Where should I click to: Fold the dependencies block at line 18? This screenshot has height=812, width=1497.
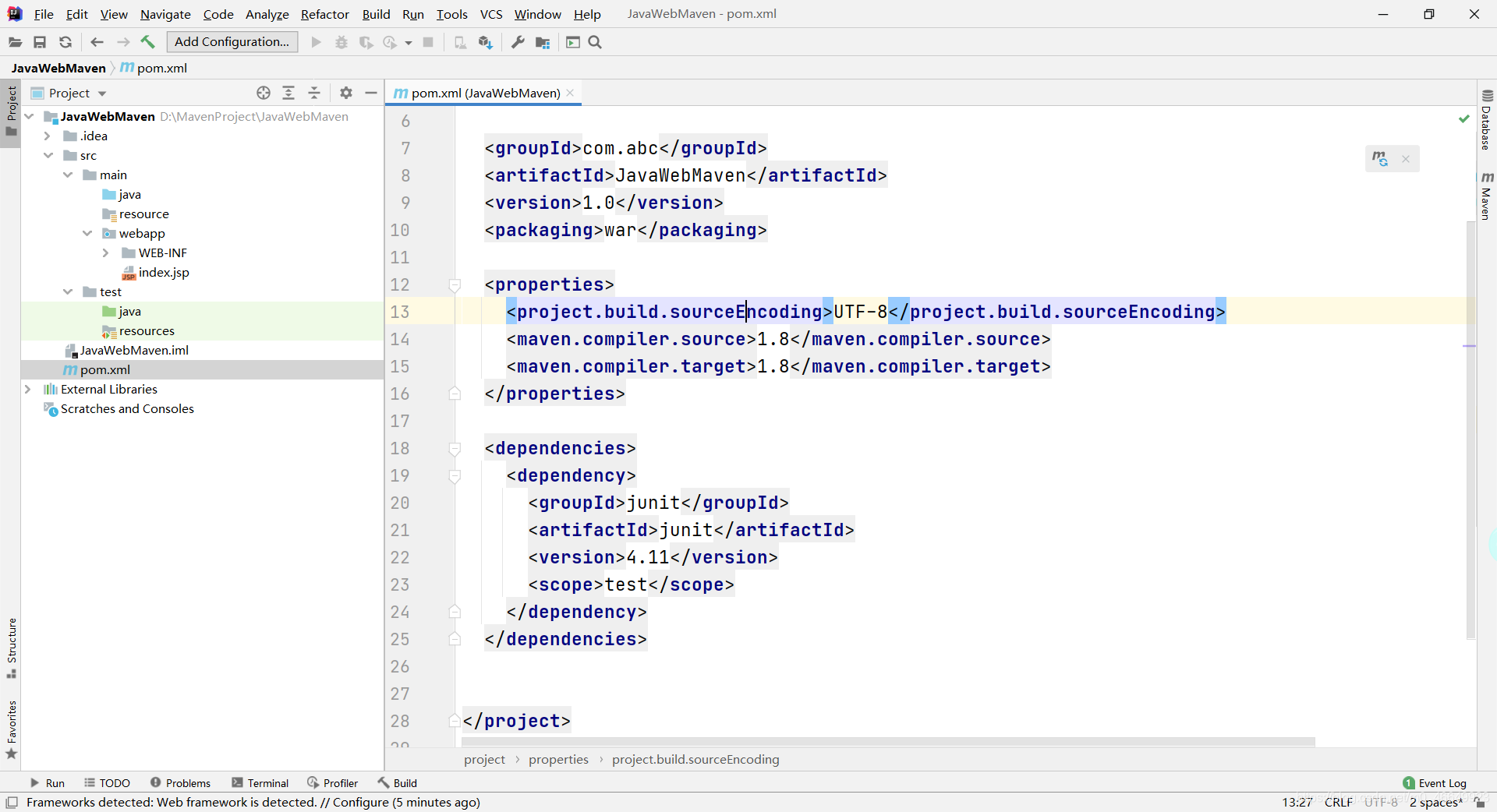(455, 449)
